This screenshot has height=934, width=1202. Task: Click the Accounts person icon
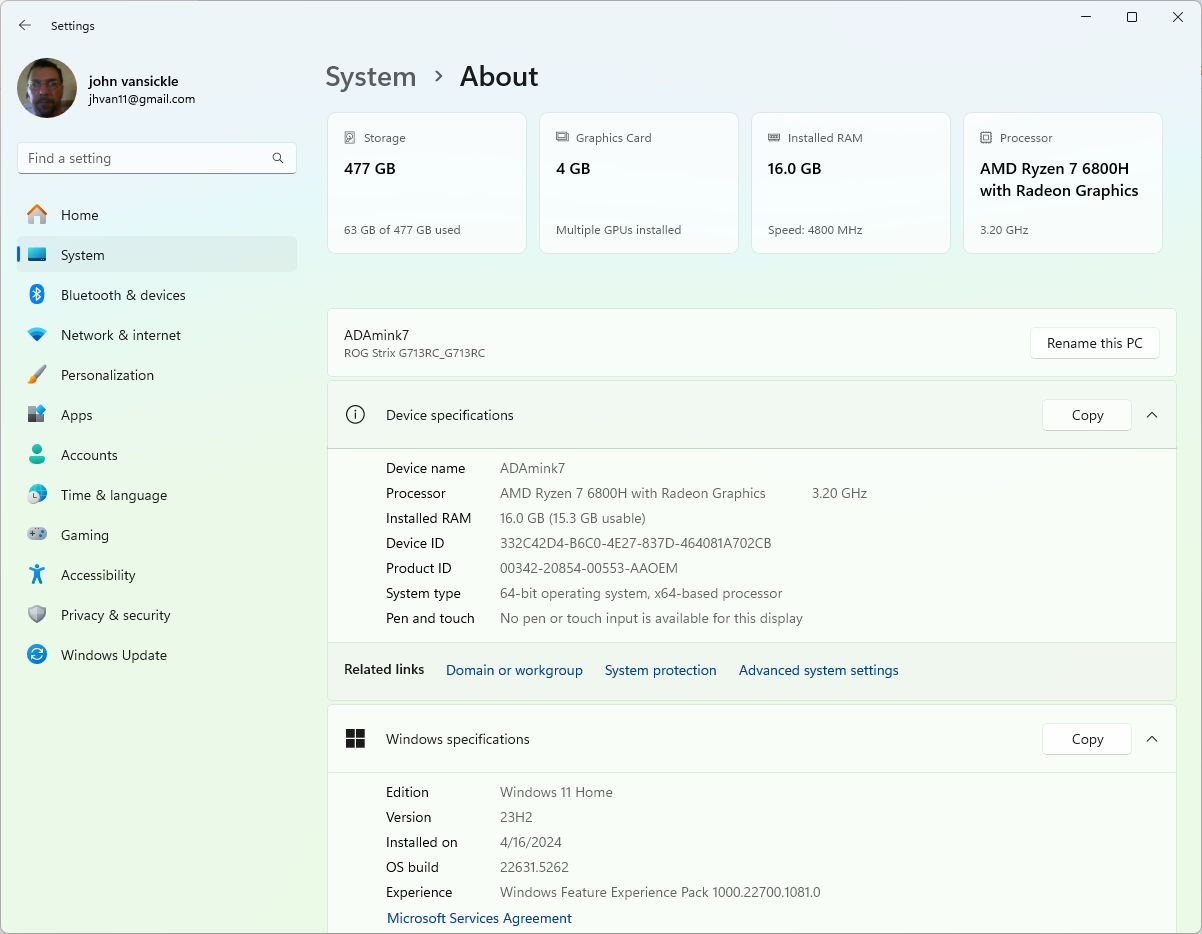click(37, 455)
